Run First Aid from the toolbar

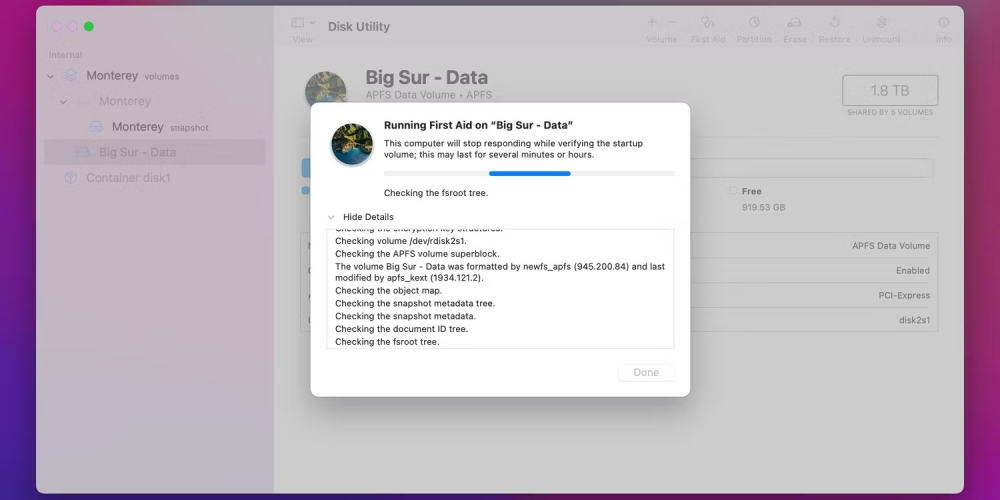tap(707, 22)
